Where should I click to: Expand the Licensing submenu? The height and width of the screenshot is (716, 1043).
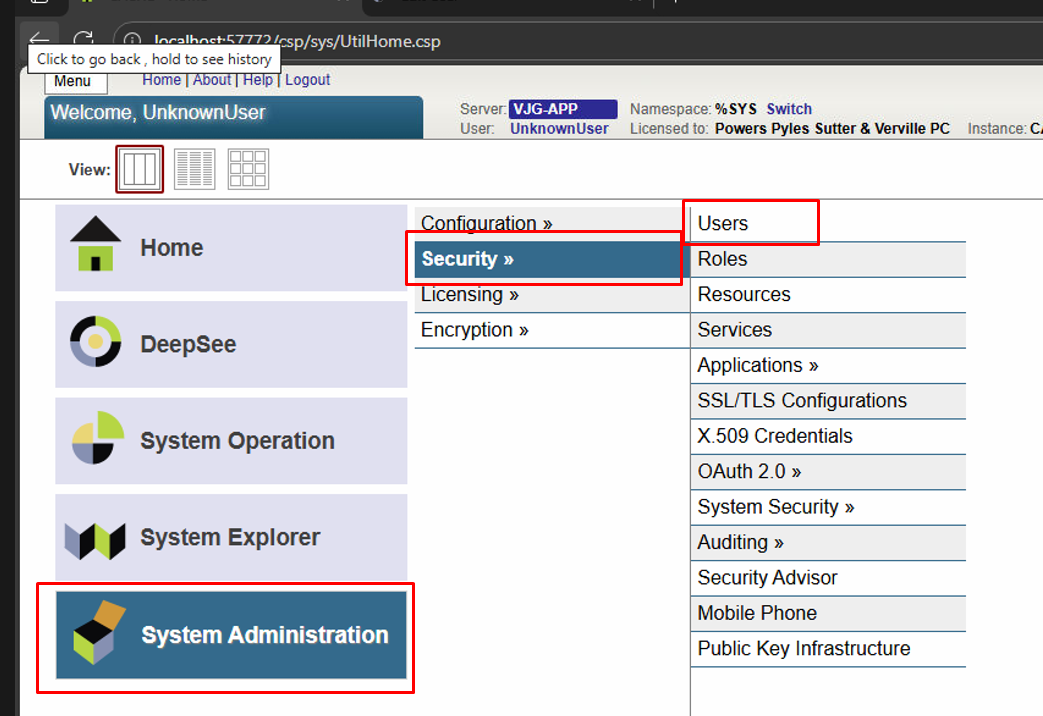(x=469, y=294)
